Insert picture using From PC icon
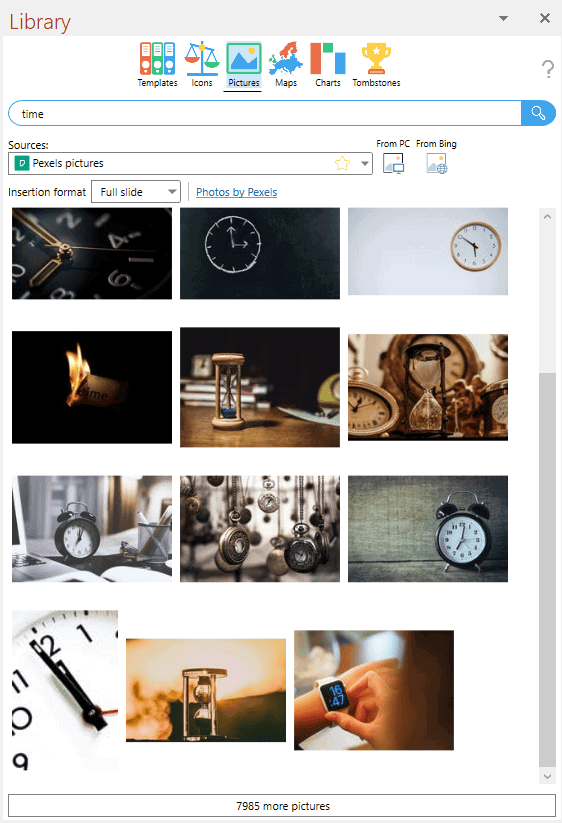 pyautogui.click(x=393, y=163)
